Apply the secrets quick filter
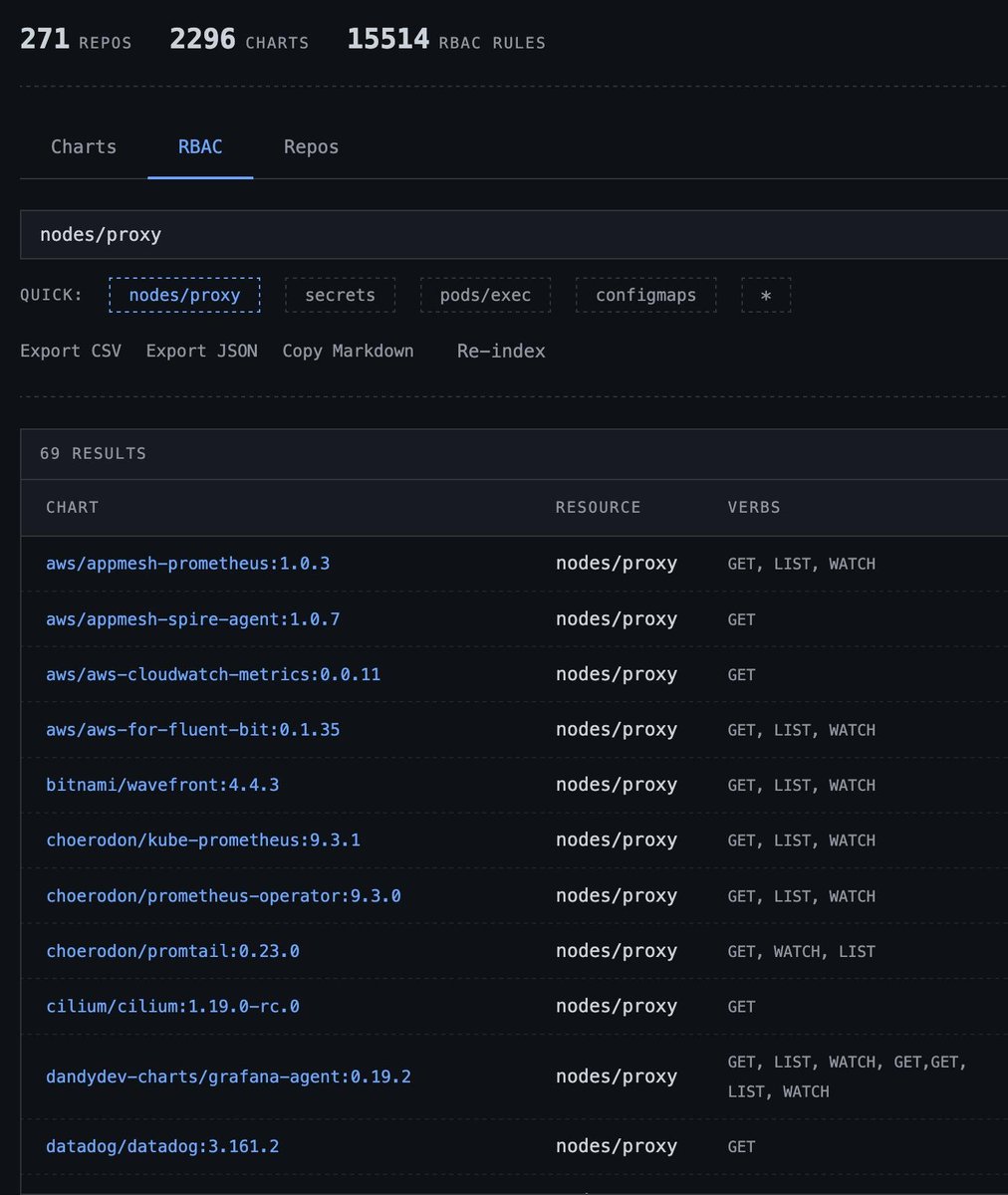1008x1195 pixels. tap(340, 296)
